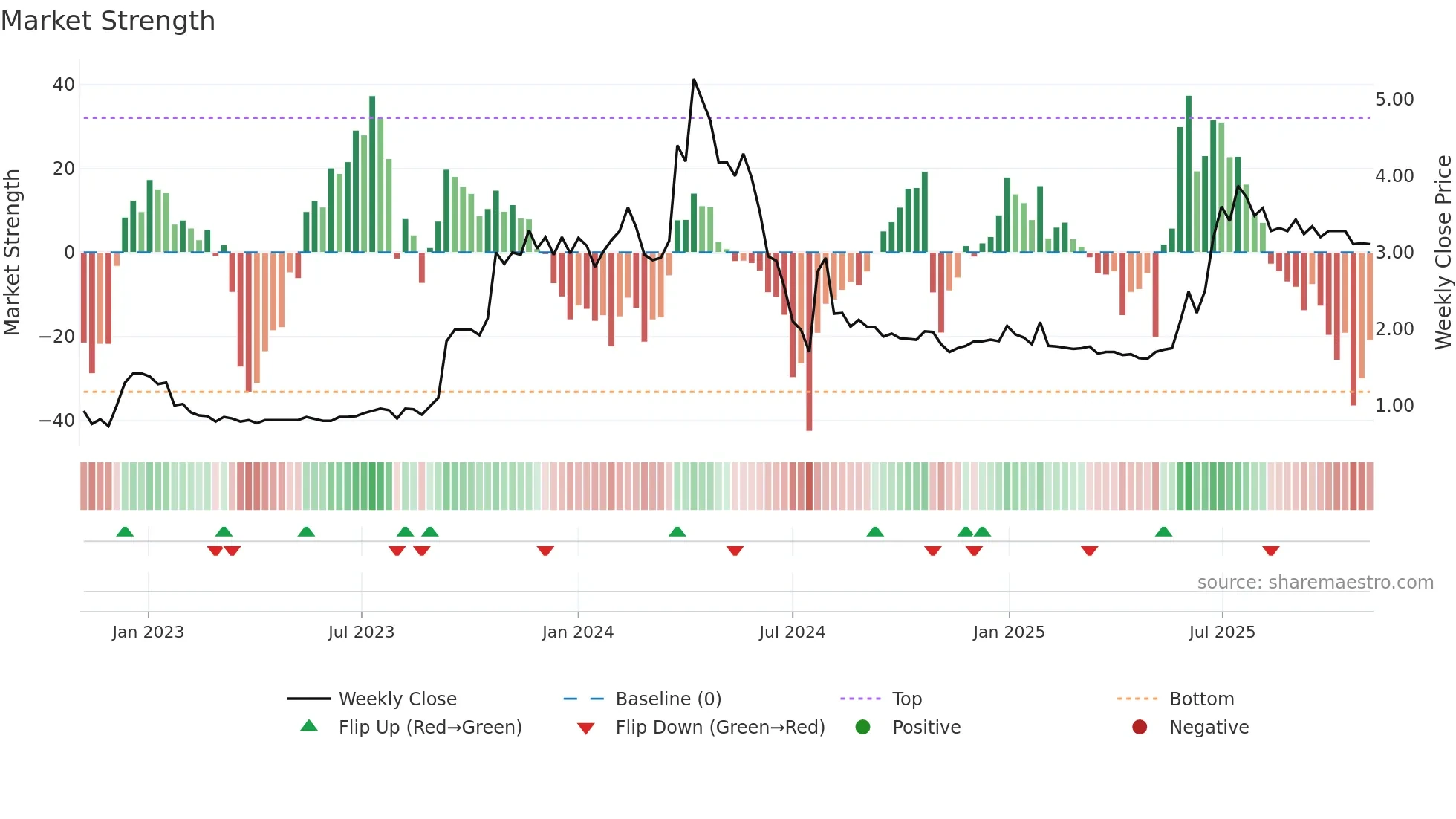Click the Weekly Close Price axis title
The width and height of the screenshot is (1456, 819).
tap(1443, 253)
